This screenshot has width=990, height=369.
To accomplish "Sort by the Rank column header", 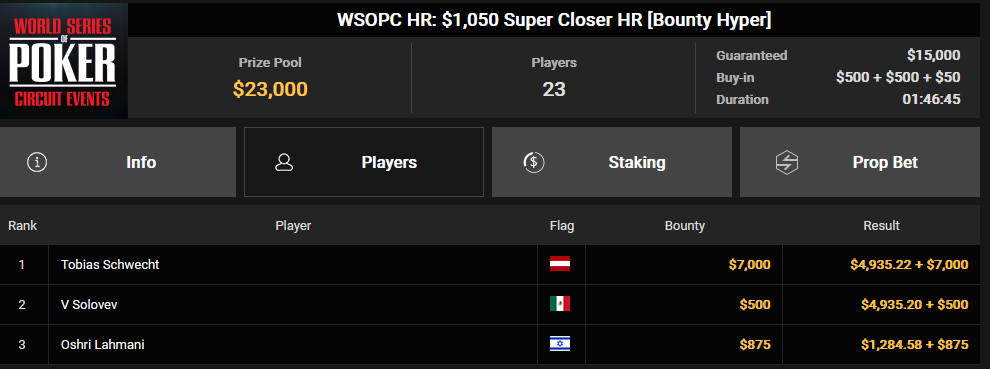I will 23,226.
